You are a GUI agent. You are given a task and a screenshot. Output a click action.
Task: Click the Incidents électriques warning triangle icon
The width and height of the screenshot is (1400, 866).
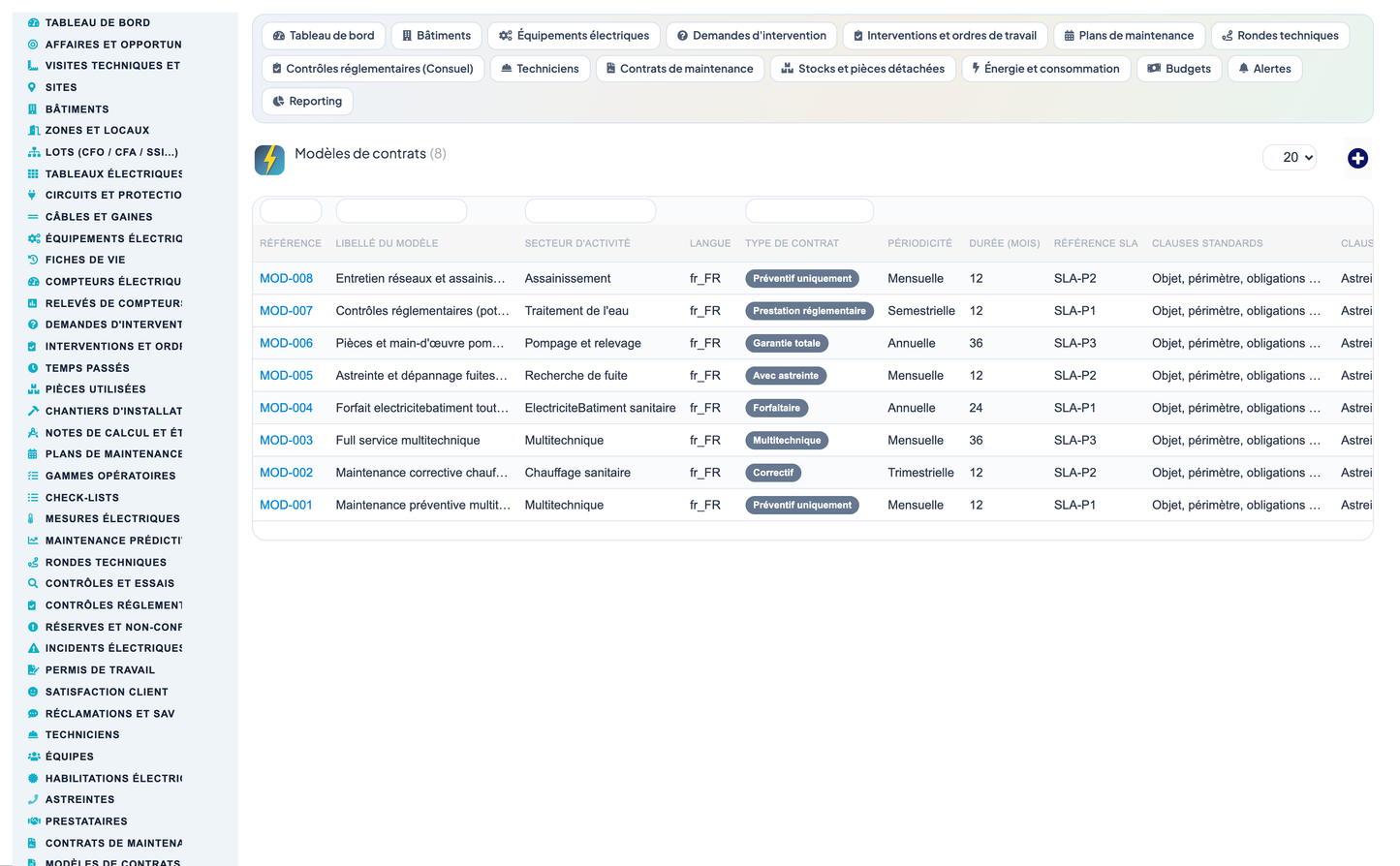click(x=33, y=648)
